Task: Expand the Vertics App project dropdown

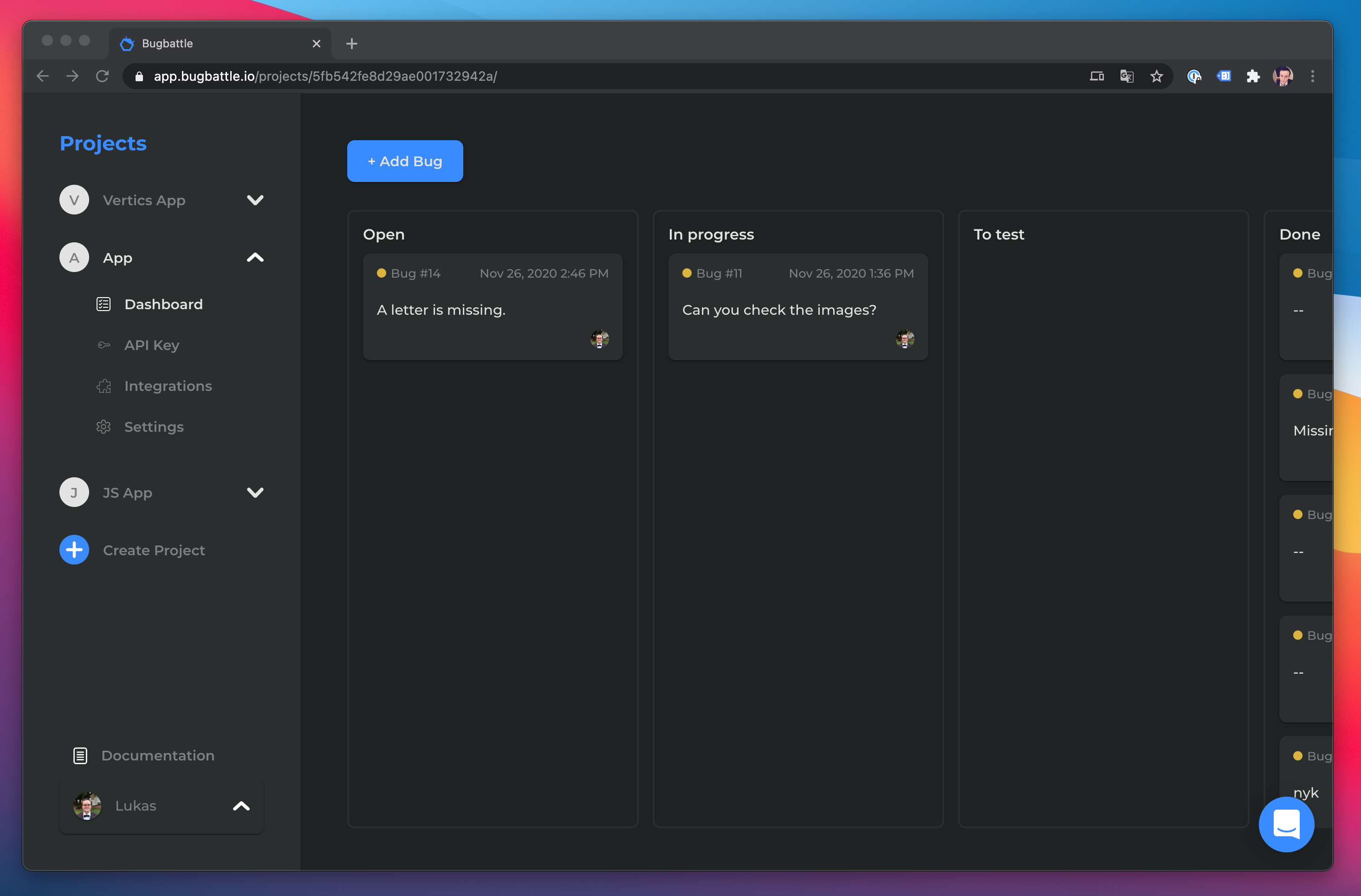Action: tap(254, 200)
